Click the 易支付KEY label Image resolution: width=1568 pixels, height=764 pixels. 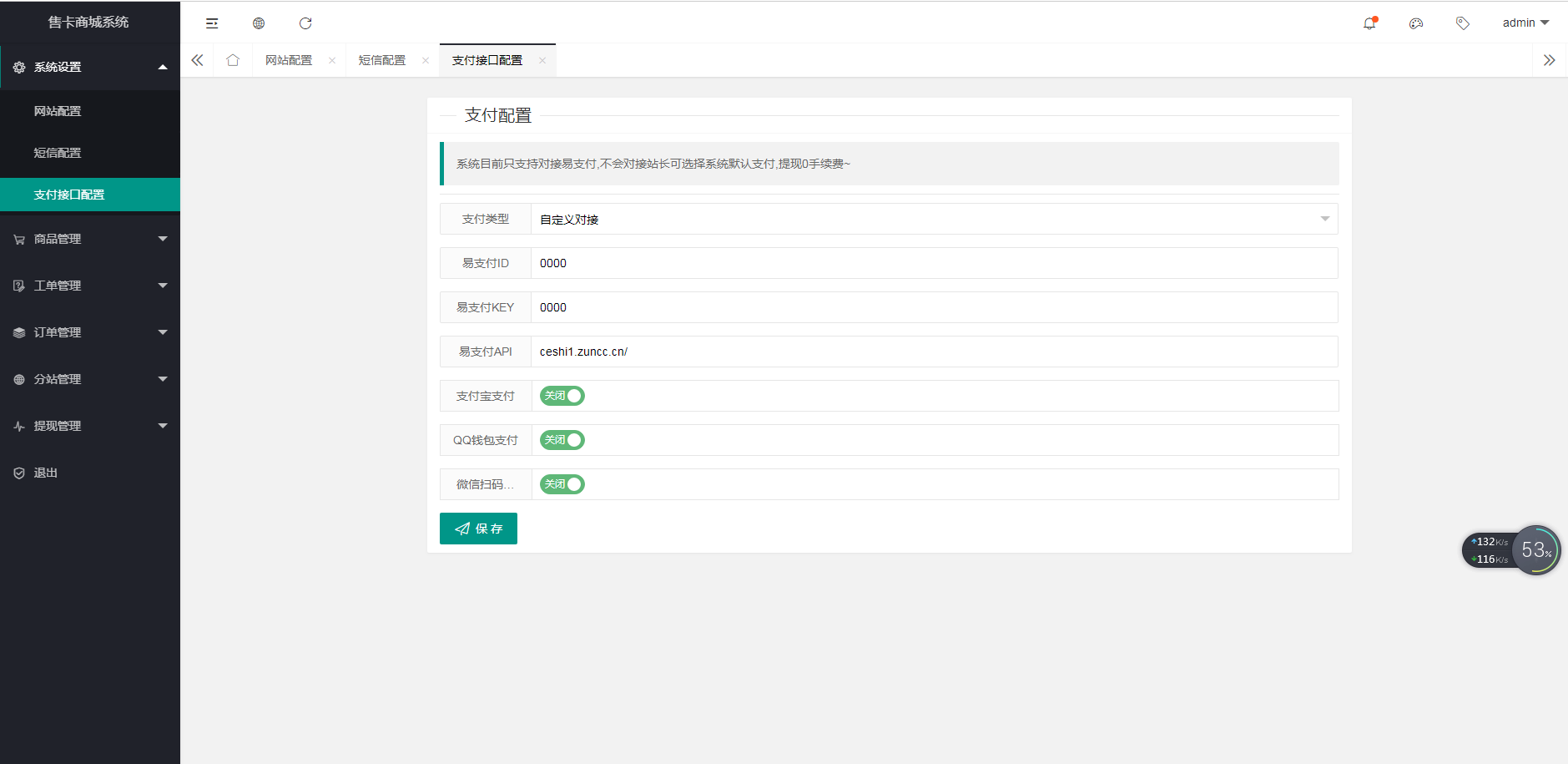pos(486,307)
